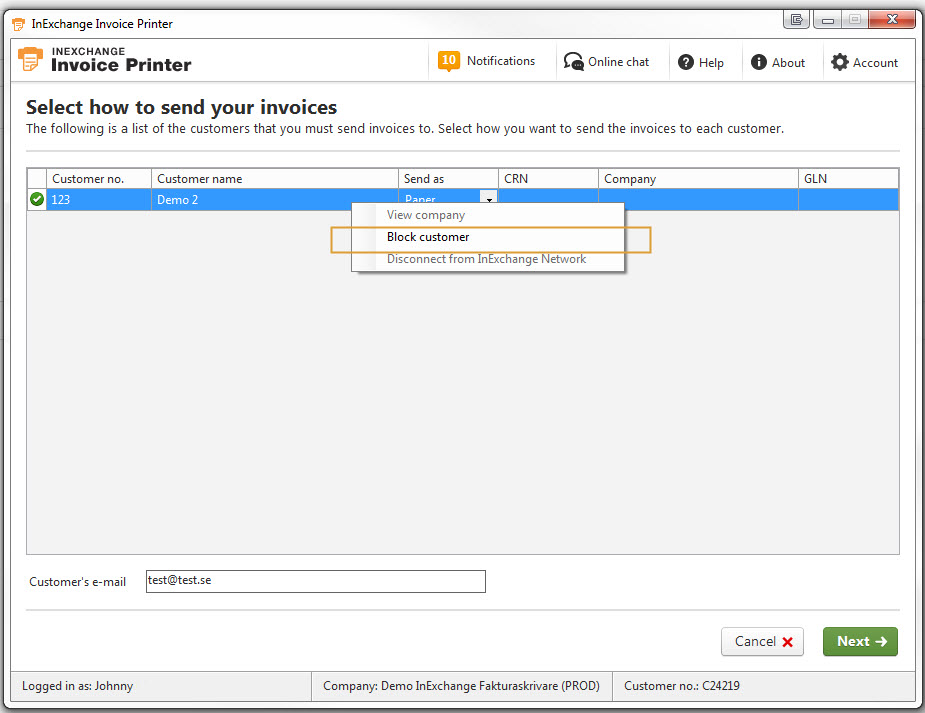925x713 pixels.
Task: Click the title bar Invoice Printer app icon
Action: tap(18, 24)
